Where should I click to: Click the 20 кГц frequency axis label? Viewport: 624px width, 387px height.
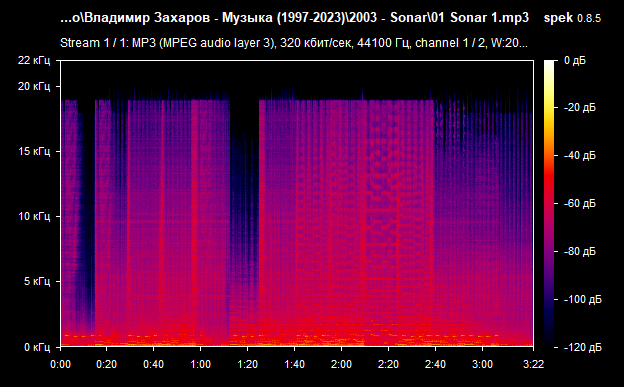point(34,86)
